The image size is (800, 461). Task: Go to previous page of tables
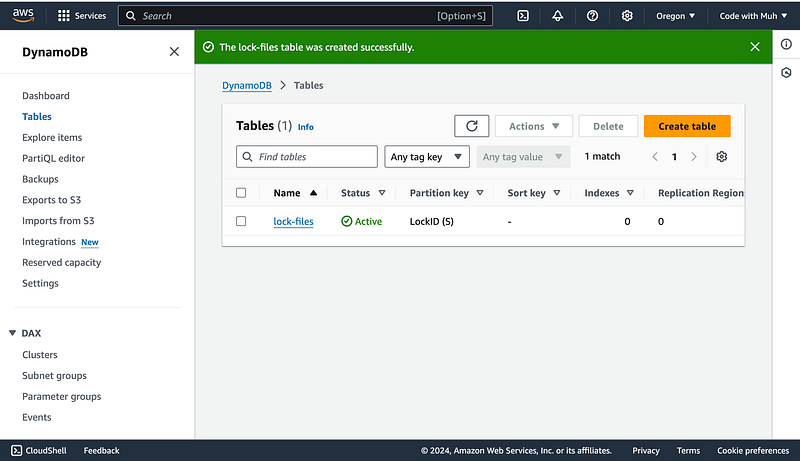coord(655,157)
